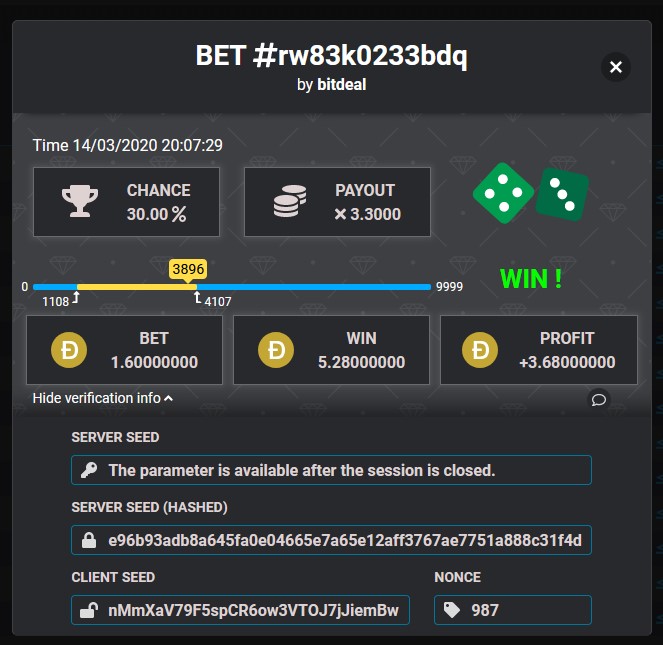Select the hashed server seed text field
The width and height of the screenshot is (663, 645).
(332, 540)
